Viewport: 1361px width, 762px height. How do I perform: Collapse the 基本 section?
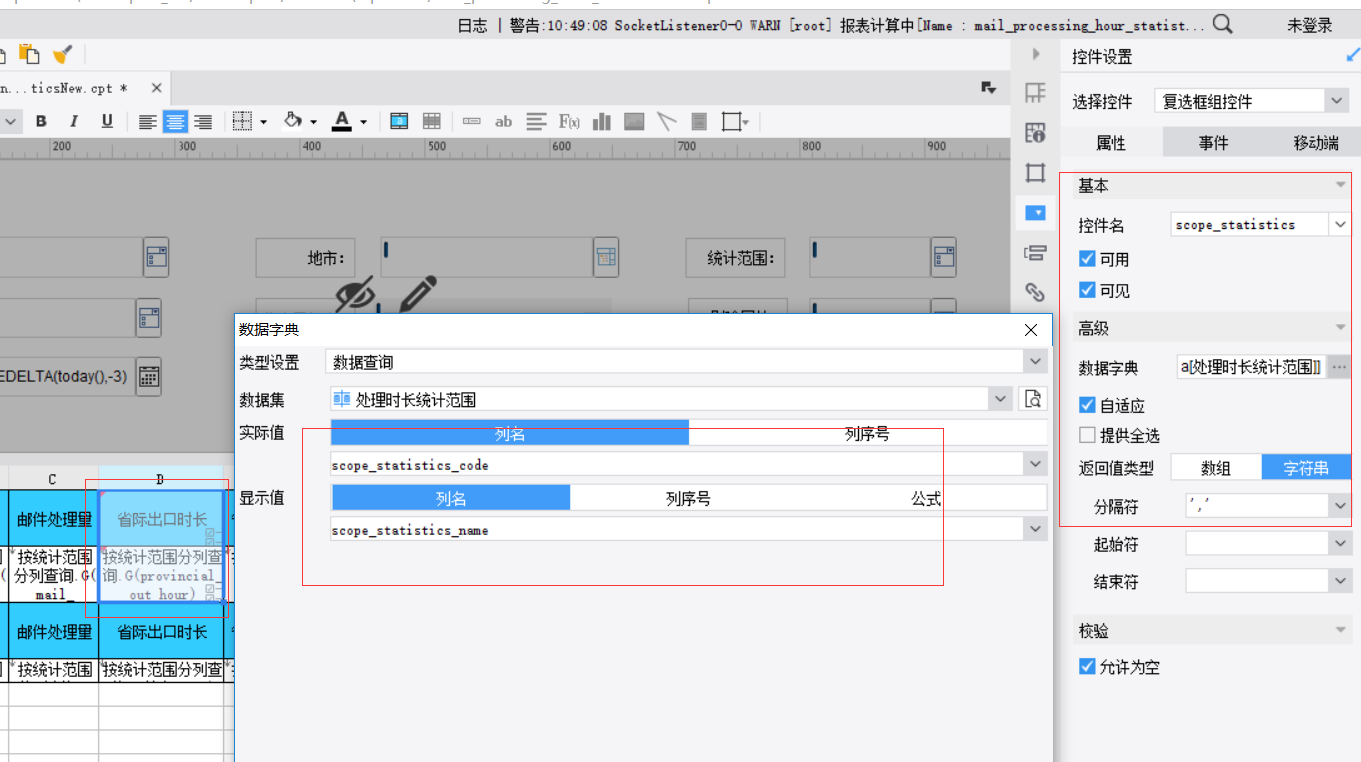1340,185
